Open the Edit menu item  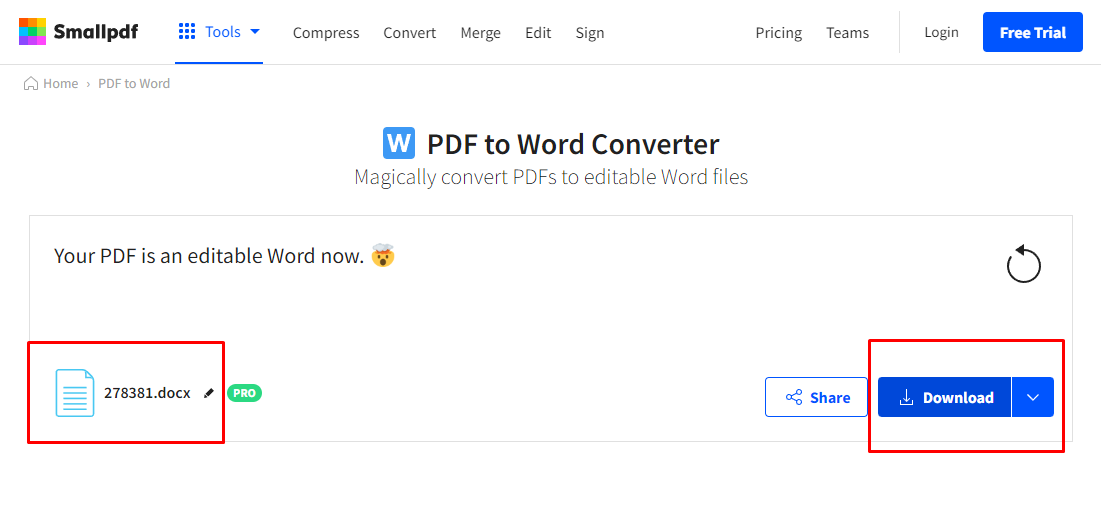538,32
